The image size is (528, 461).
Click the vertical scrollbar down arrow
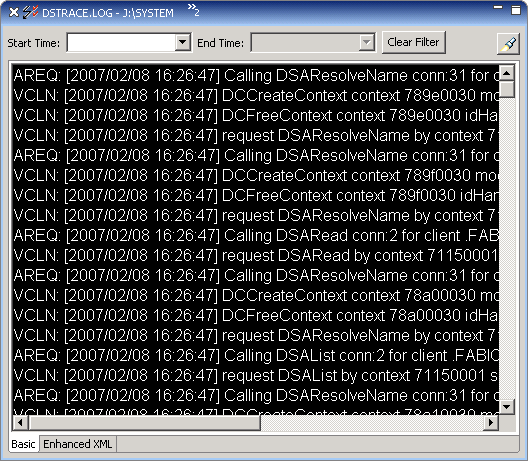coord(507,407)
